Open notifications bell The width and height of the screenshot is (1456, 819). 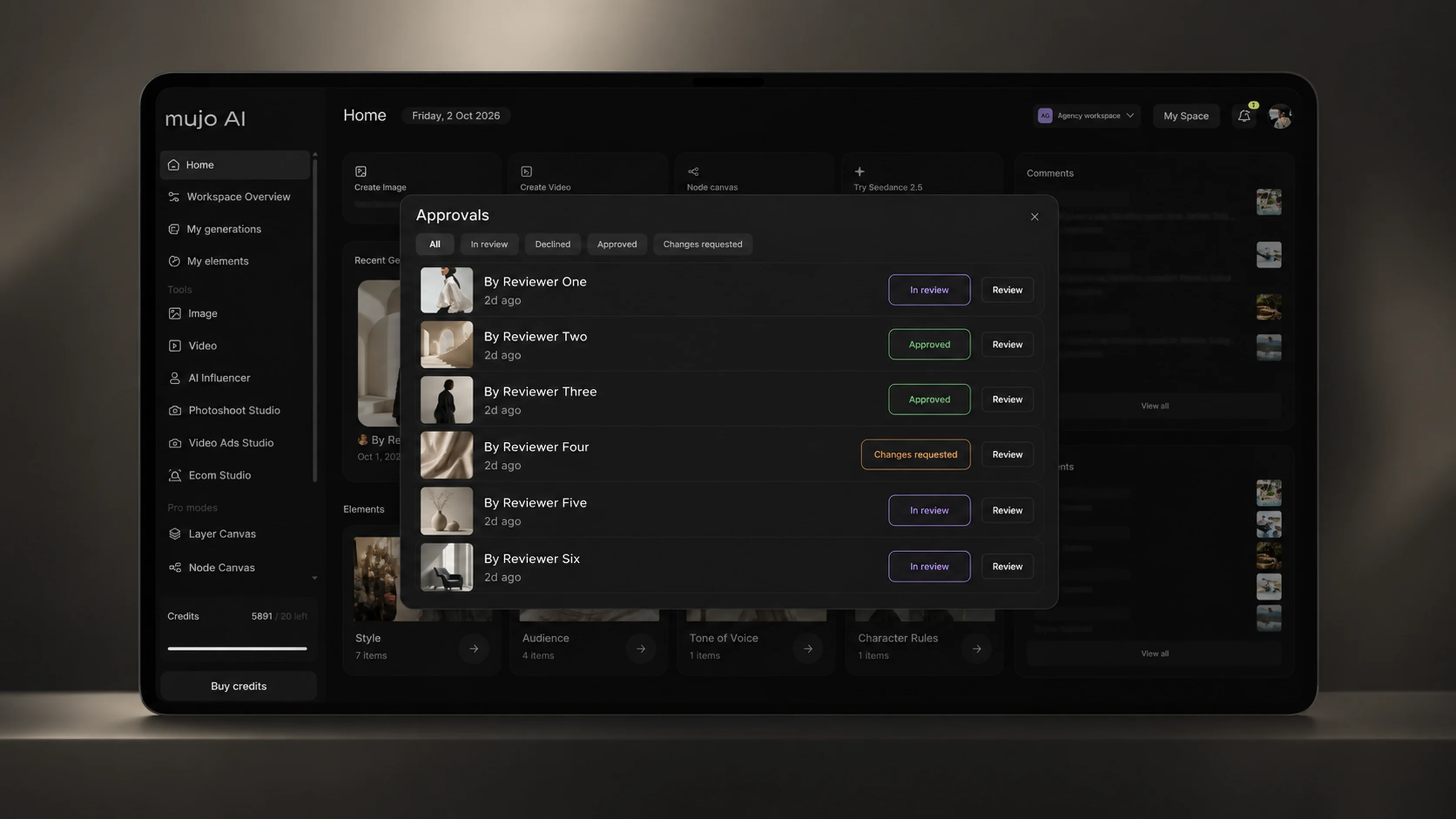click(x=1244, y=116)
